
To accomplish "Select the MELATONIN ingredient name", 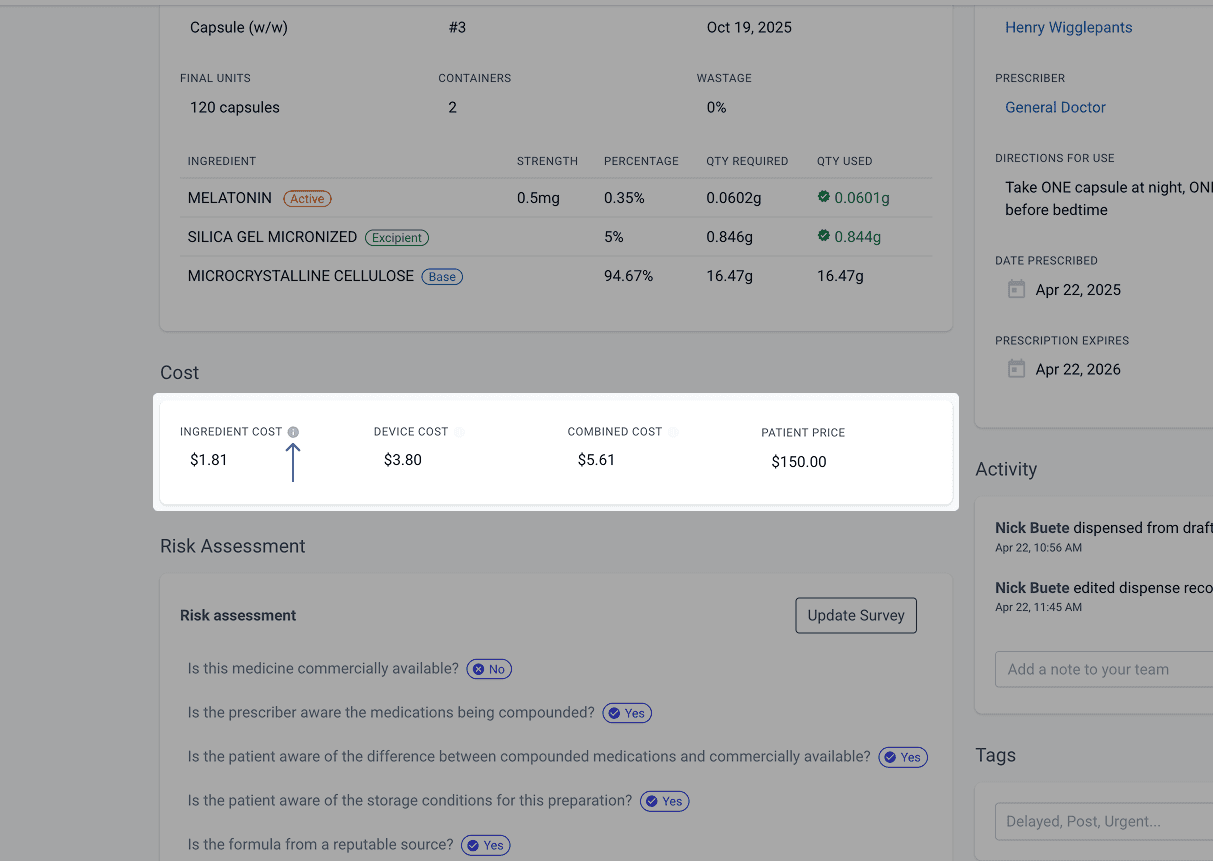I will tap(230, 198).
